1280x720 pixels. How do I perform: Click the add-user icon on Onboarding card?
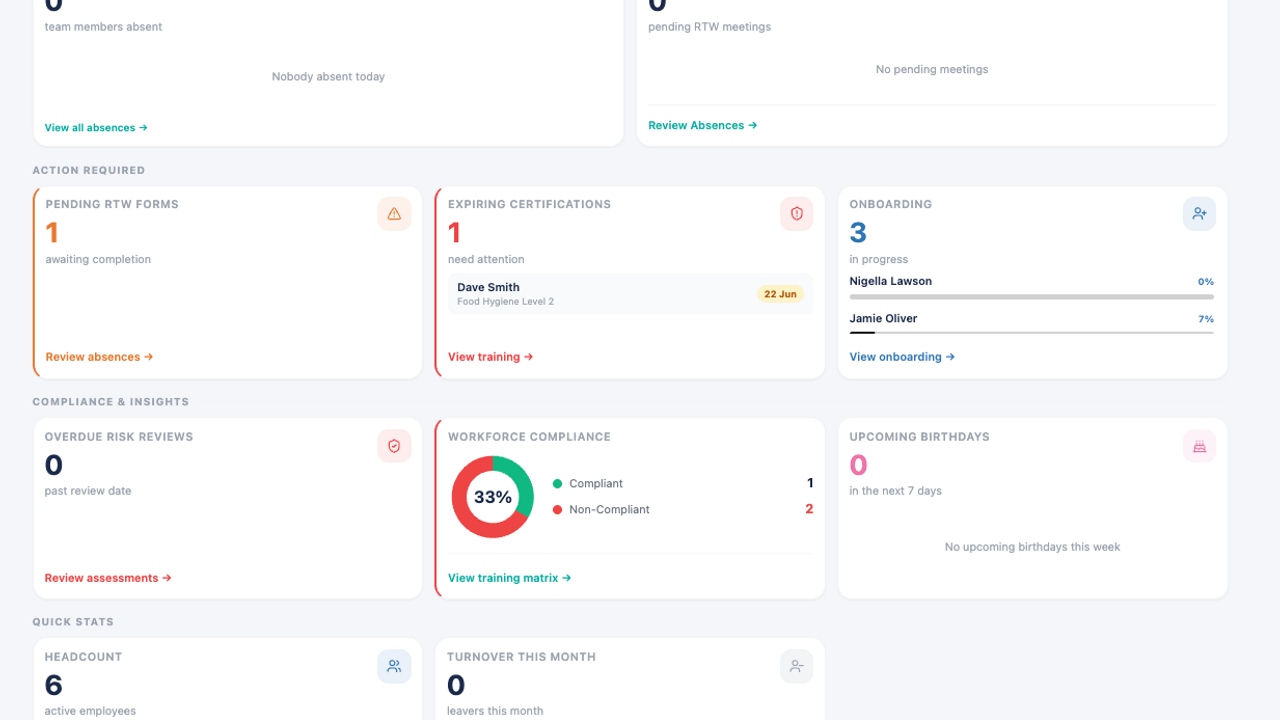pyautogui.click(x=1199, y=214)
